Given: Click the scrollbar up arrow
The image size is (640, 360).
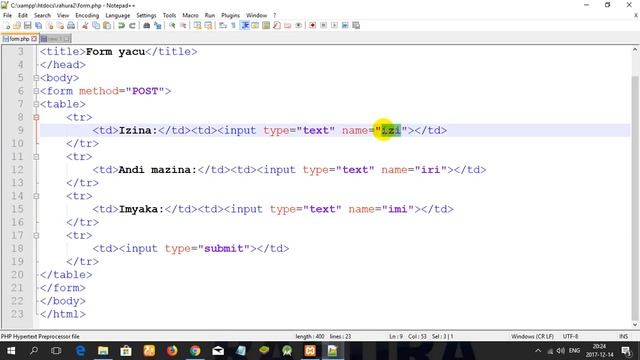Looking at the screenshot, I should tap(635, 49).
